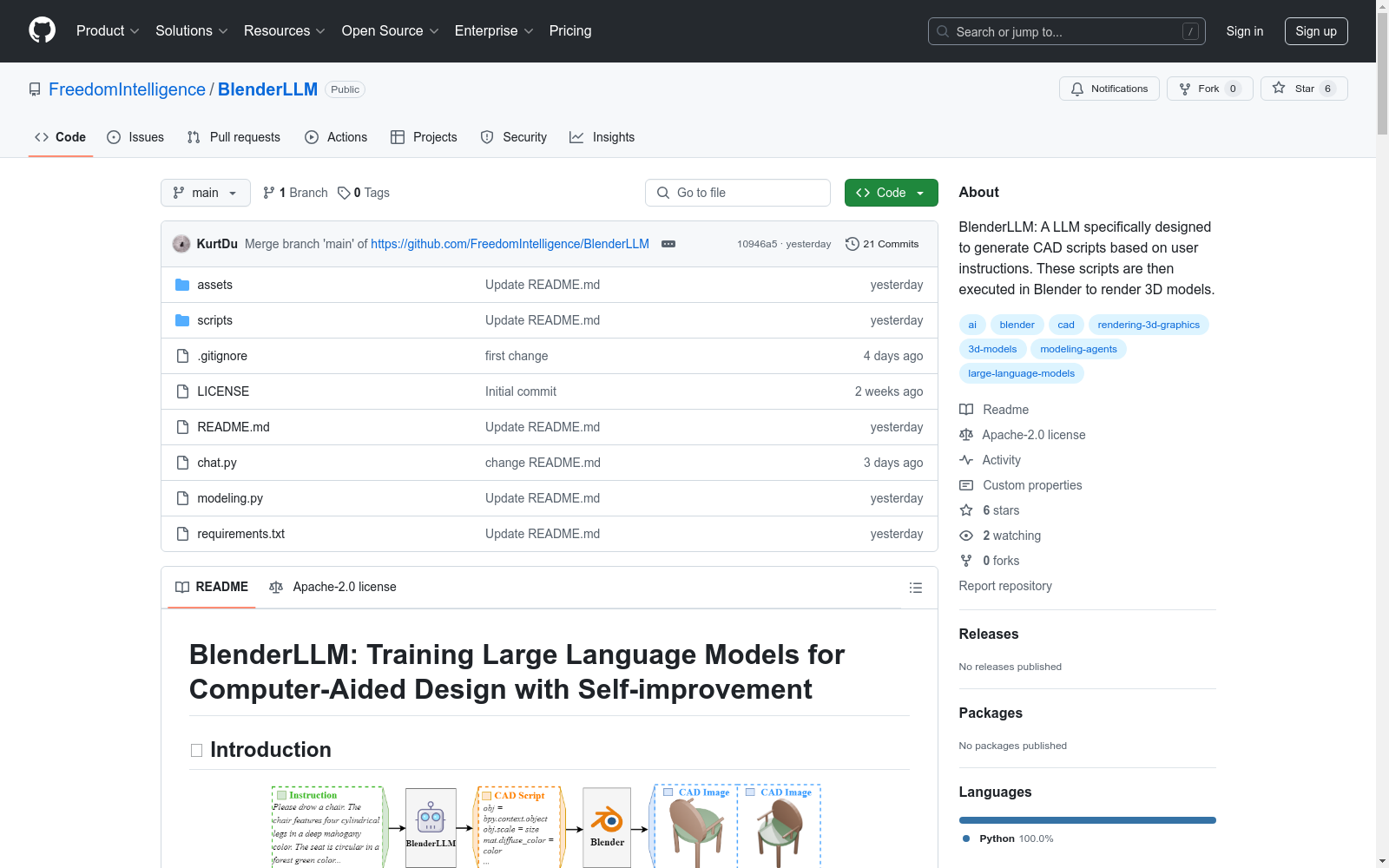Switch to the Pull requests tab
Viewport: 1389px width, 868px height.
pyautogui.click(x=234, y=137)
